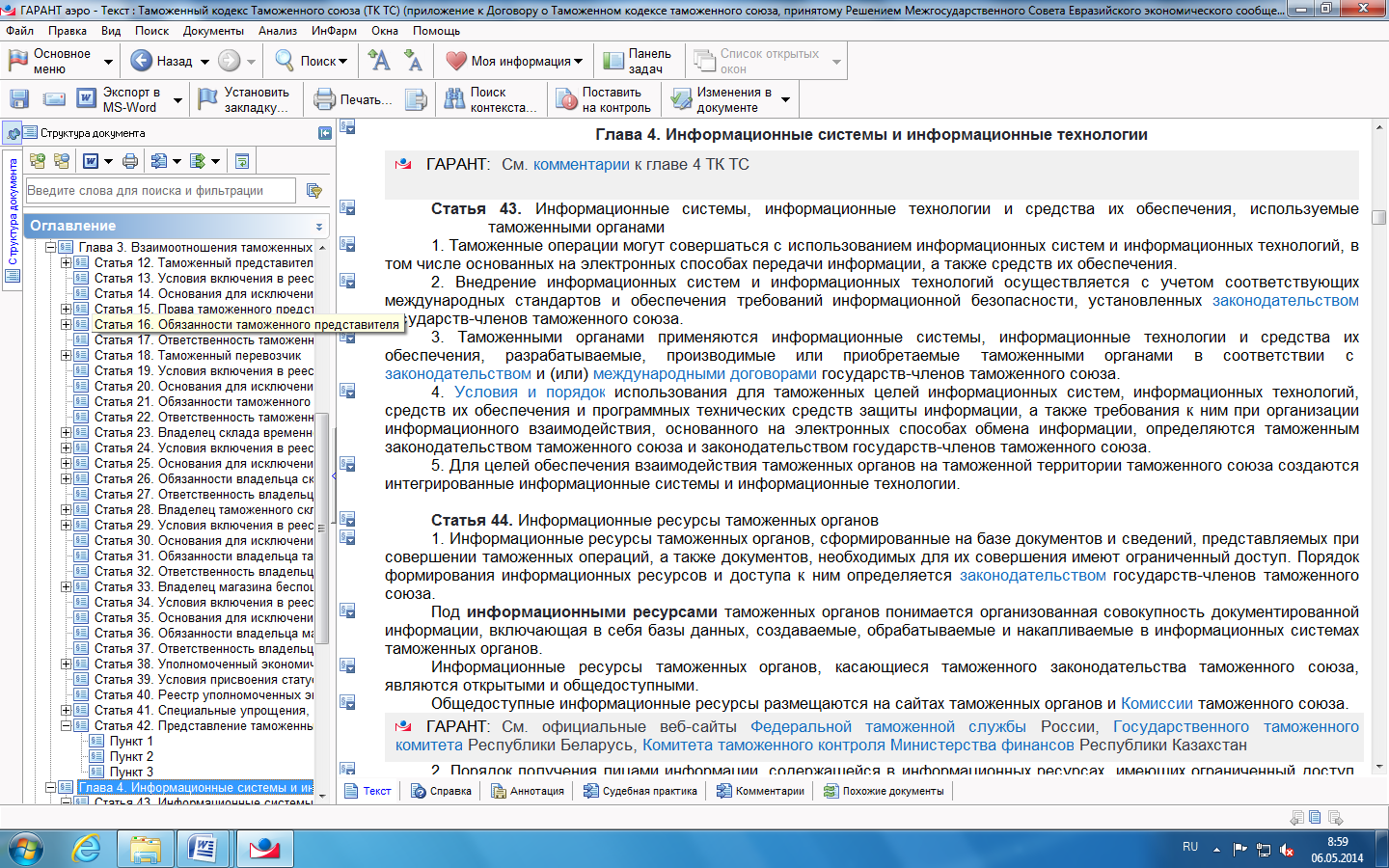Open Комитета таможенного контроля Министерства финансов link
The width and height of the screenshot is (1389, 868).
(x=858, y=746)
